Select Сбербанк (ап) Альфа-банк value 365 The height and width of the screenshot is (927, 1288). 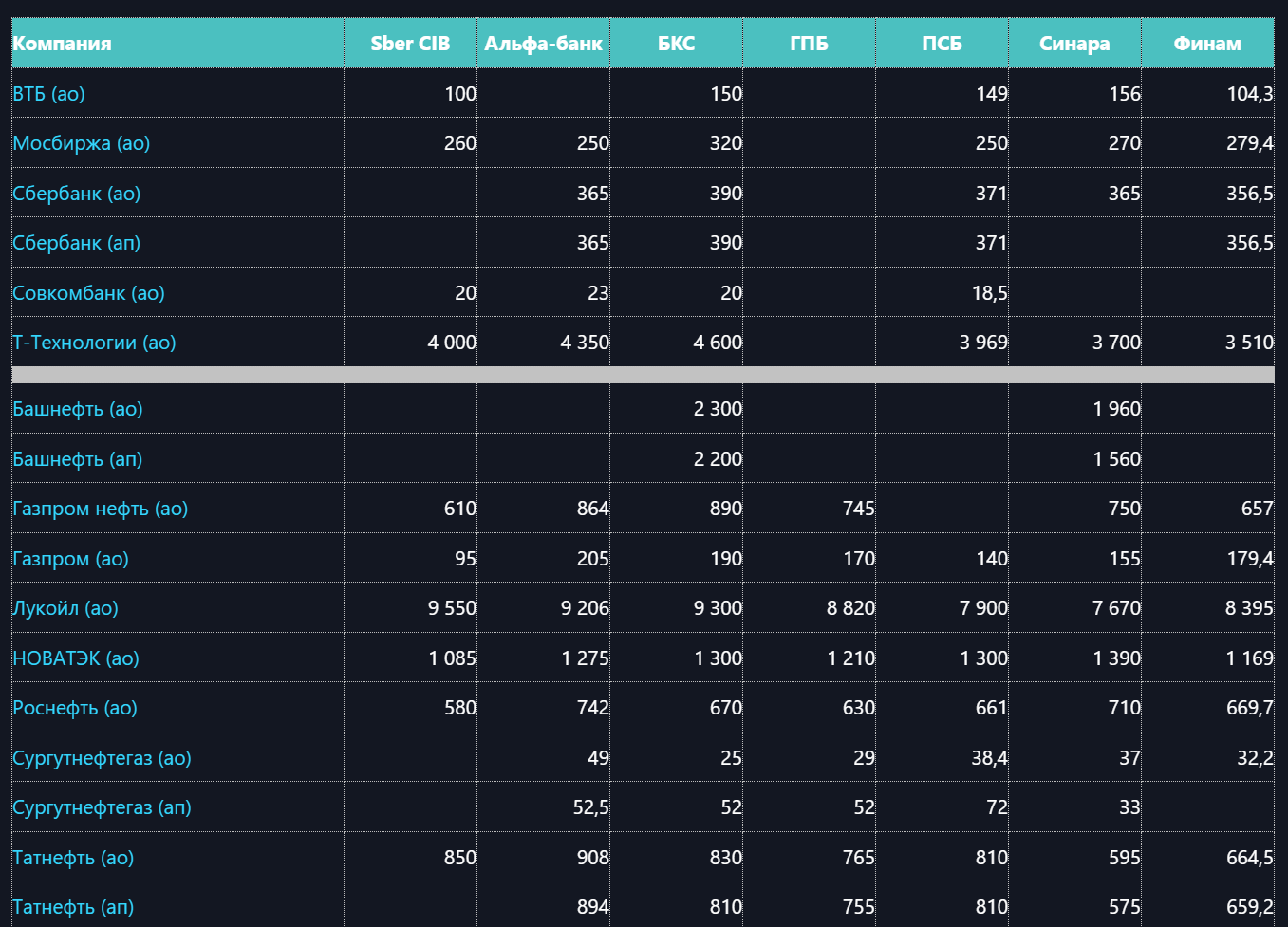[x=593, y=243]
